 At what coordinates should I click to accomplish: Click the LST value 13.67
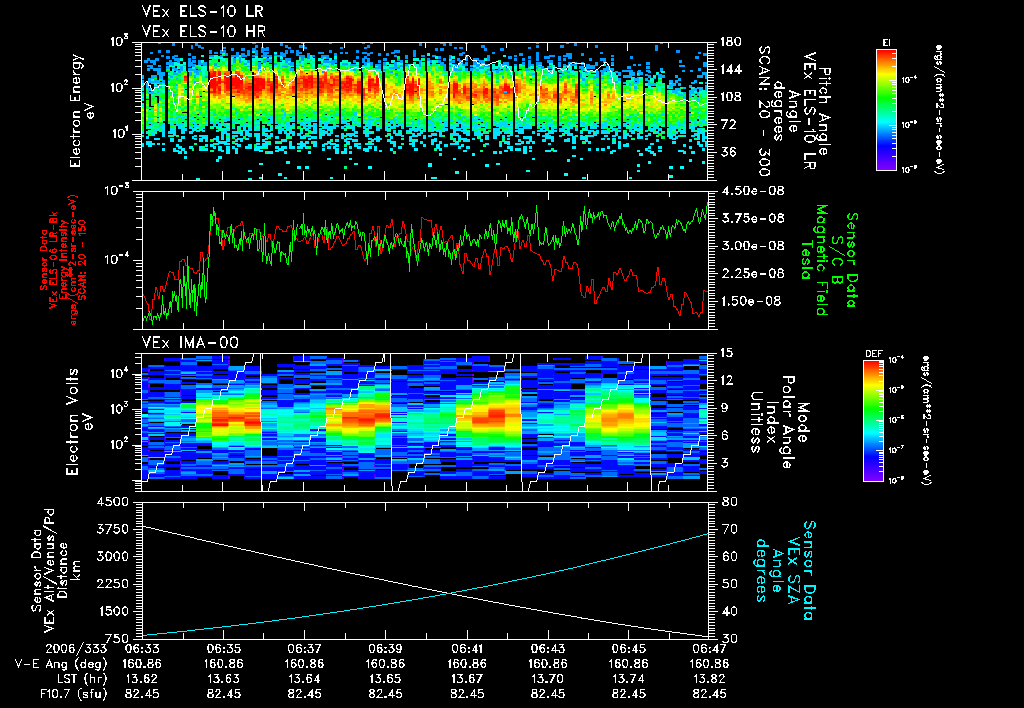(x=467, y=679)
